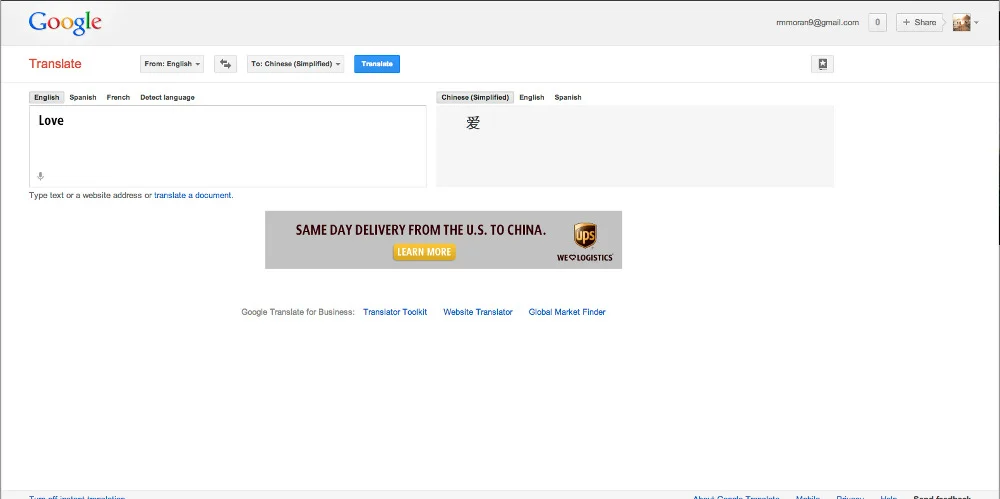Image resolution: width=1000 pixels, height=499 pixels.
Task: Open the Phrasebook star icon
Action: 822,64
